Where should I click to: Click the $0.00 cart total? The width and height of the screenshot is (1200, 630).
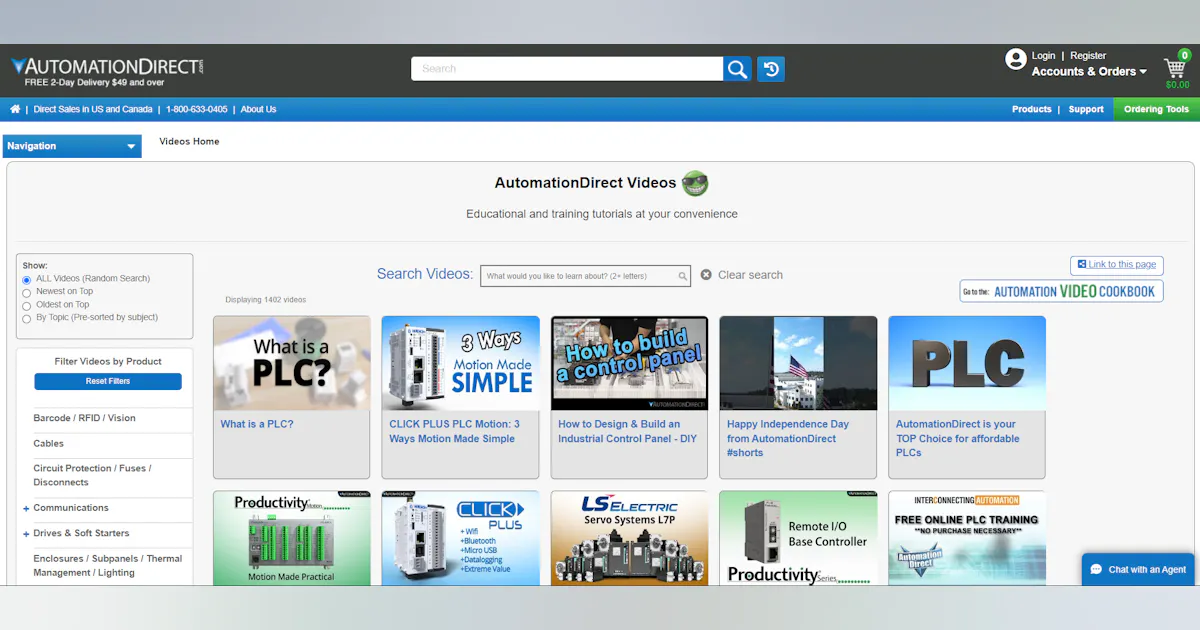(x=1177, y=85)
